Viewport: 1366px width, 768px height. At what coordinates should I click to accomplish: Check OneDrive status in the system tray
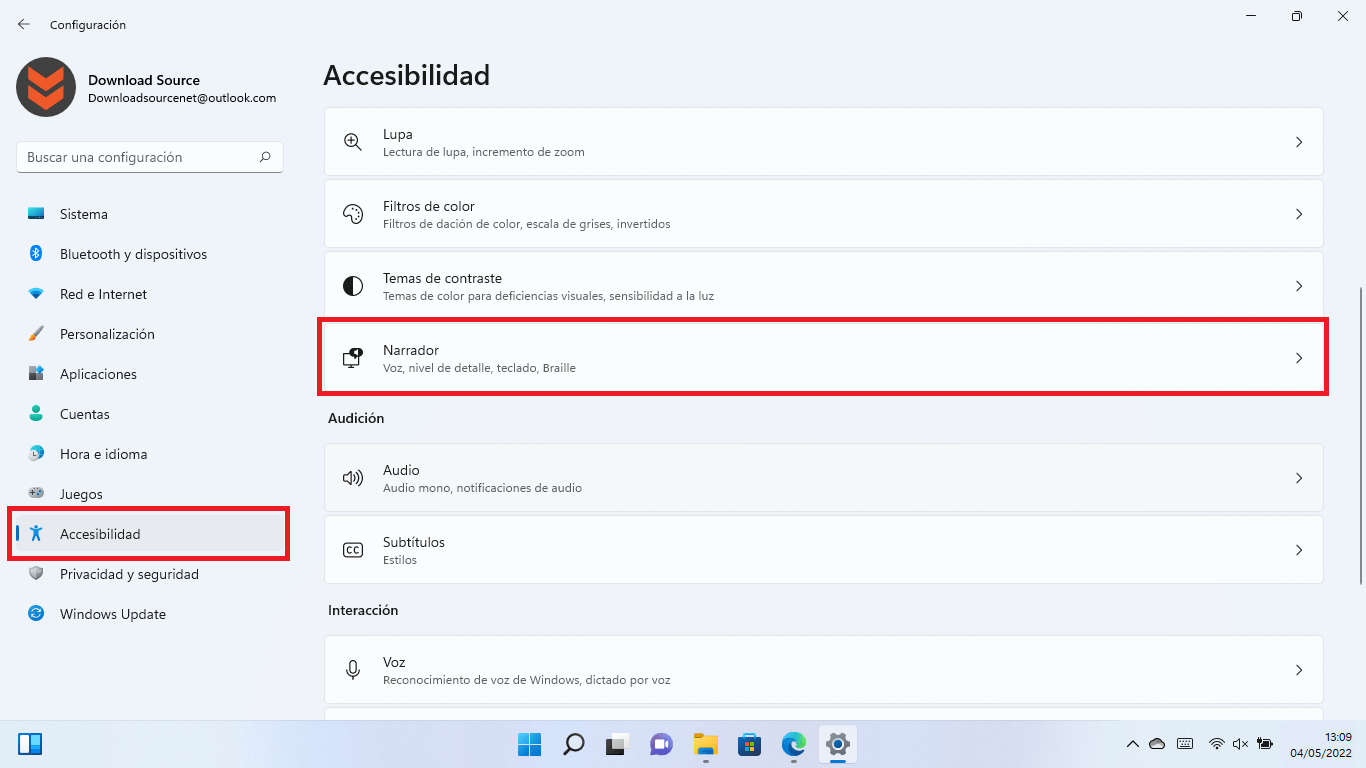tap(1158, 744)
